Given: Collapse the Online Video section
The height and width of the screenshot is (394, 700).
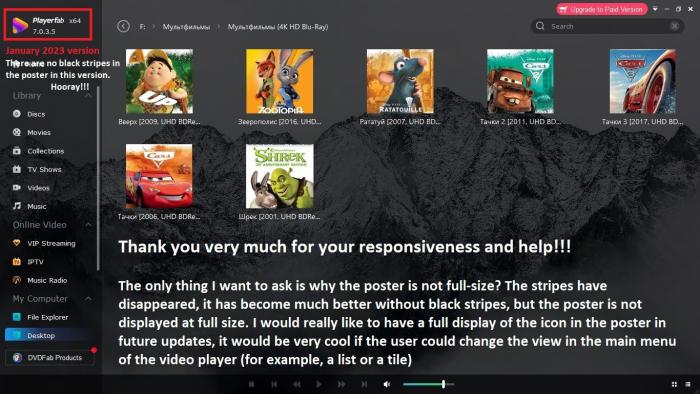Looking at the screenshot, I should (88, 225).
